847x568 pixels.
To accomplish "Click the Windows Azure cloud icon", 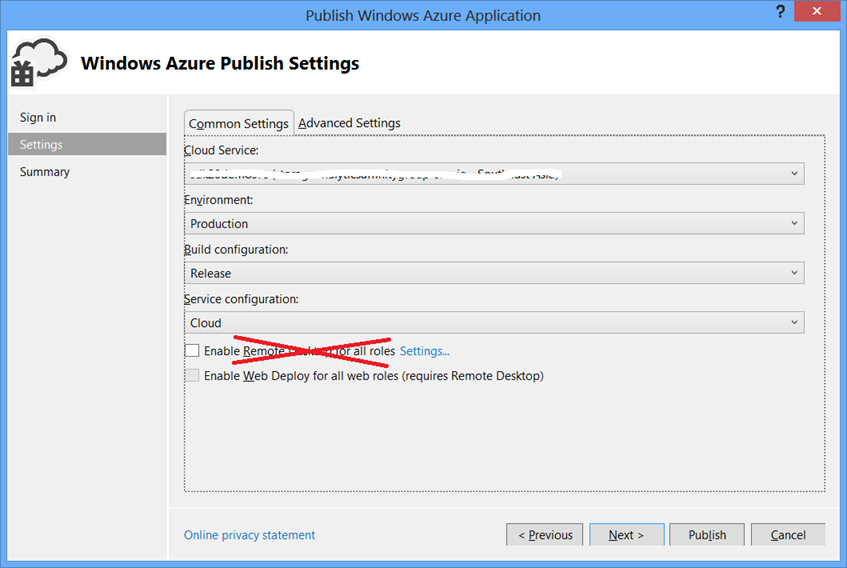I will [38, 63].
